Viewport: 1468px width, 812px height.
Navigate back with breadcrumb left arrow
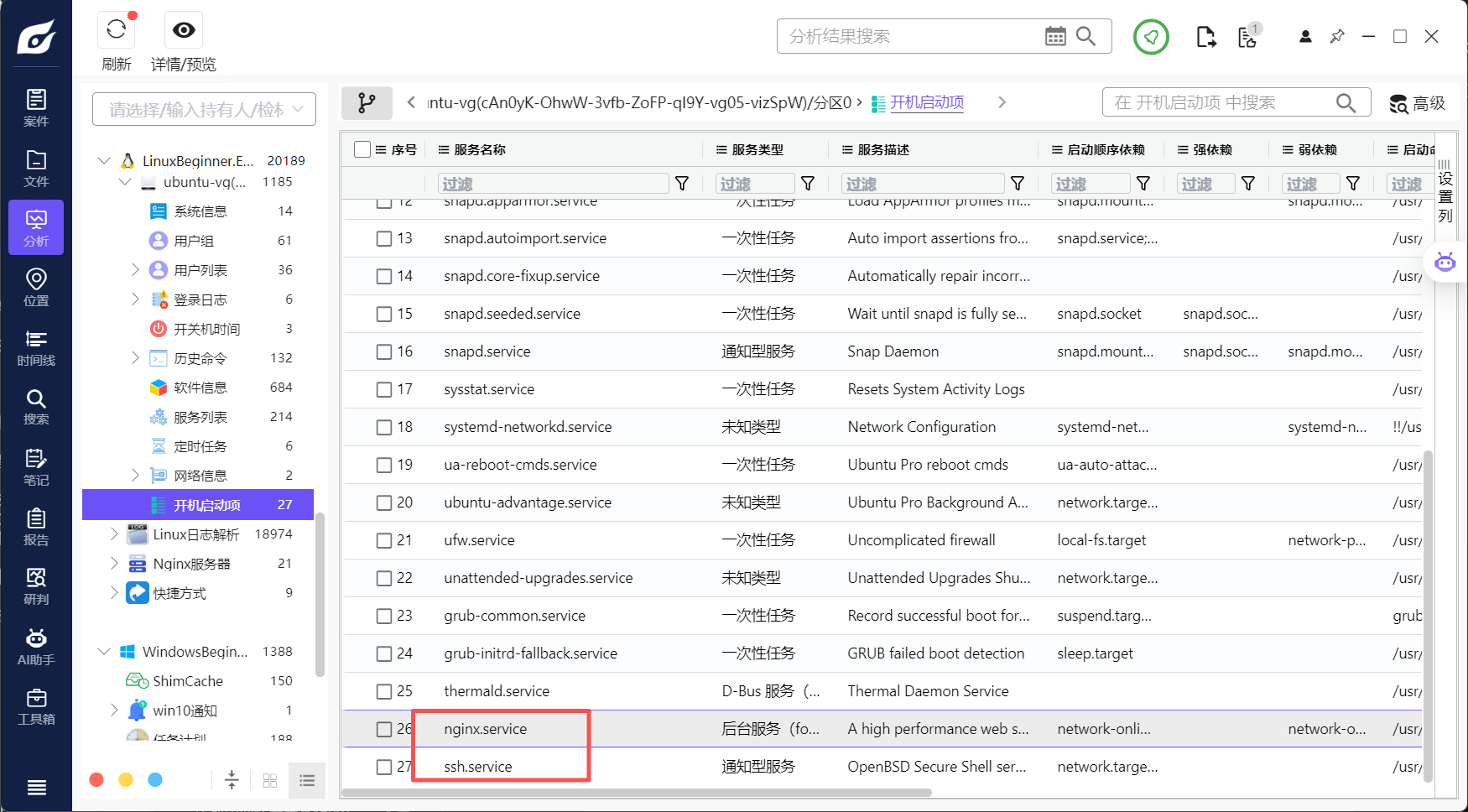[411, 102]
